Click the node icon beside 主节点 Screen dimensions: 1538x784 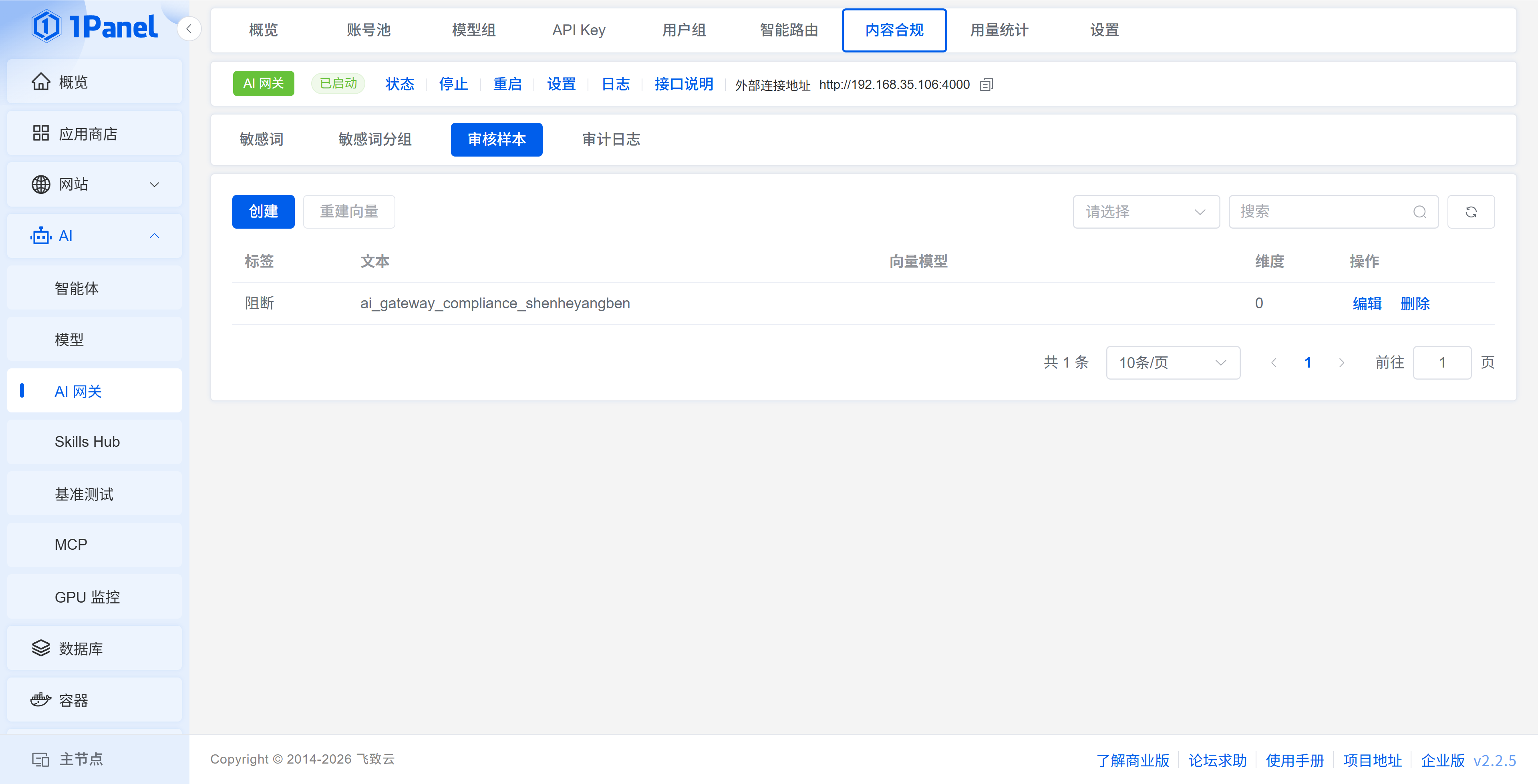pos(40,760)
